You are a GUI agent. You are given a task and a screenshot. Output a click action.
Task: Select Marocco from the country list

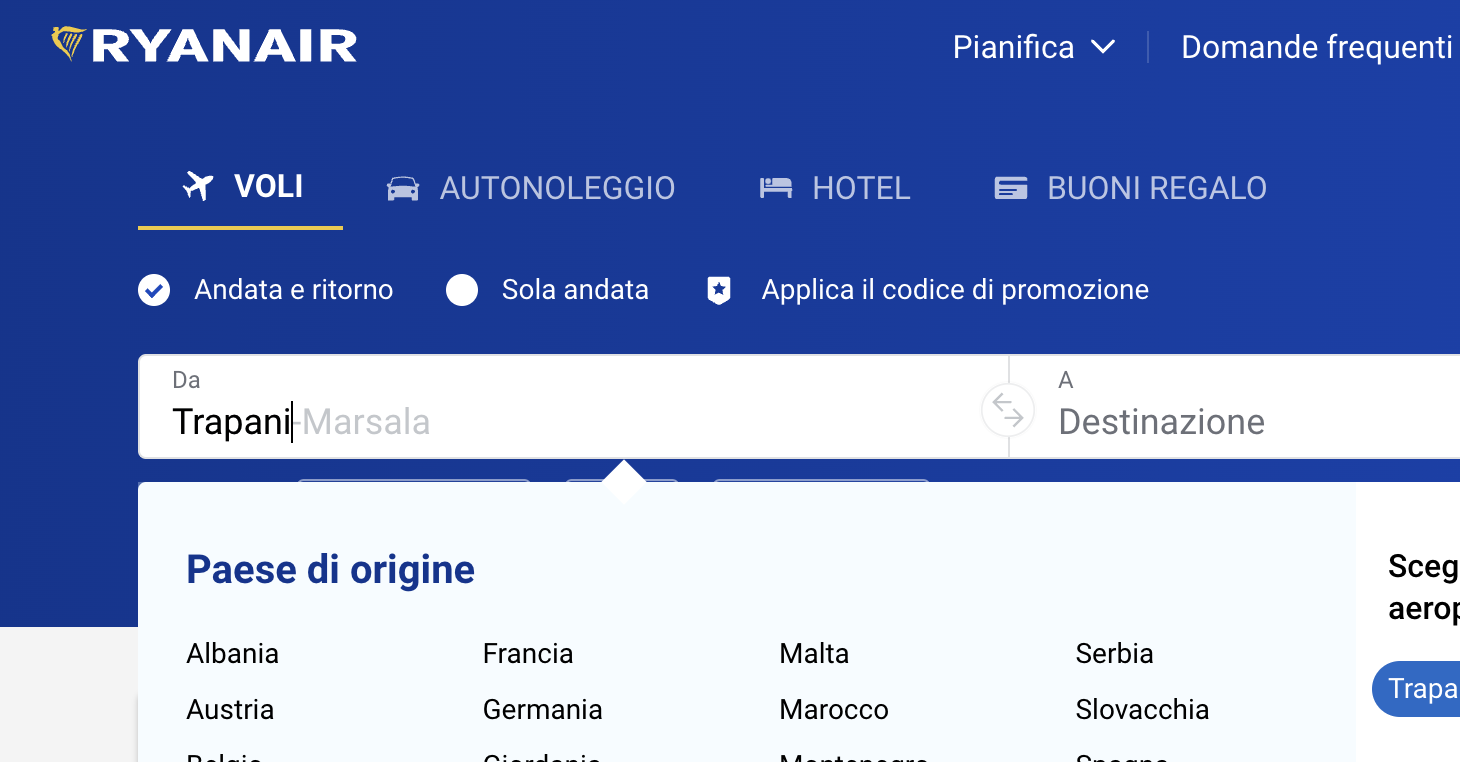[833, 709]
